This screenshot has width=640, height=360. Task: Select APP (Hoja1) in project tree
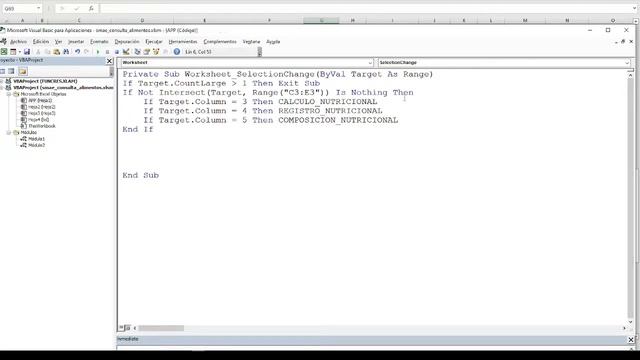click(40, 100)
